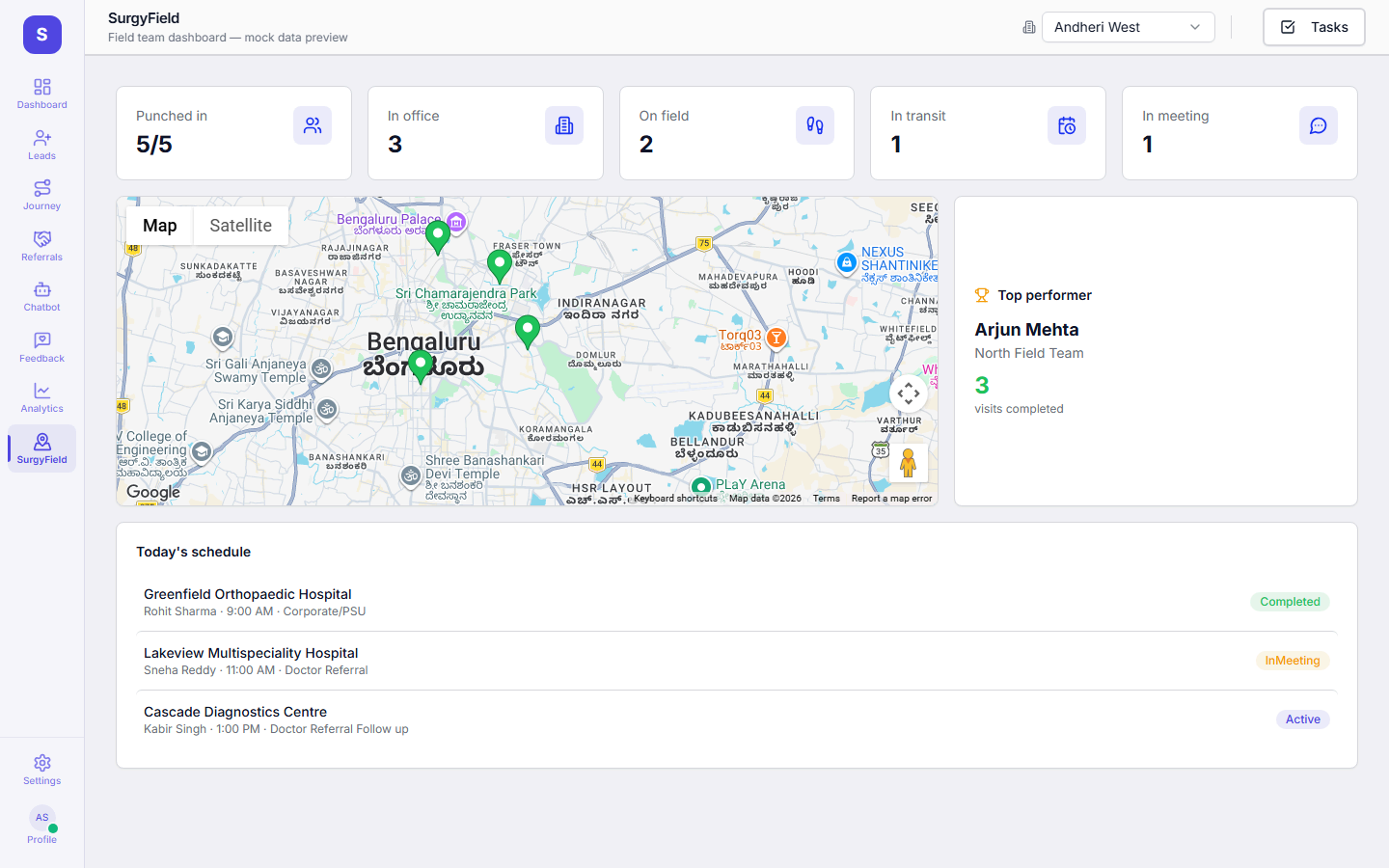Open the Referrals sidebar item
This screenshot has width=1389, height=868.
point(41,246)
